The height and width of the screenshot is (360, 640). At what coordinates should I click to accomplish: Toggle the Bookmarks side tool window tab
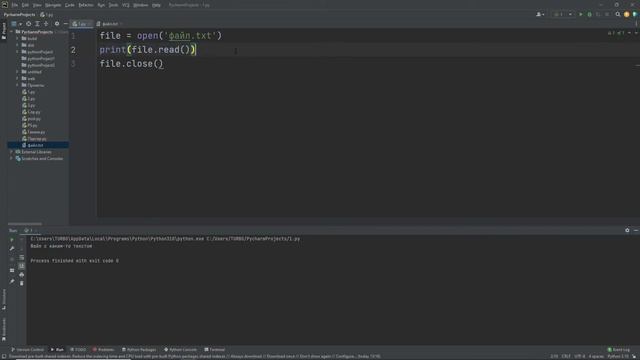(x=4, y=329)
